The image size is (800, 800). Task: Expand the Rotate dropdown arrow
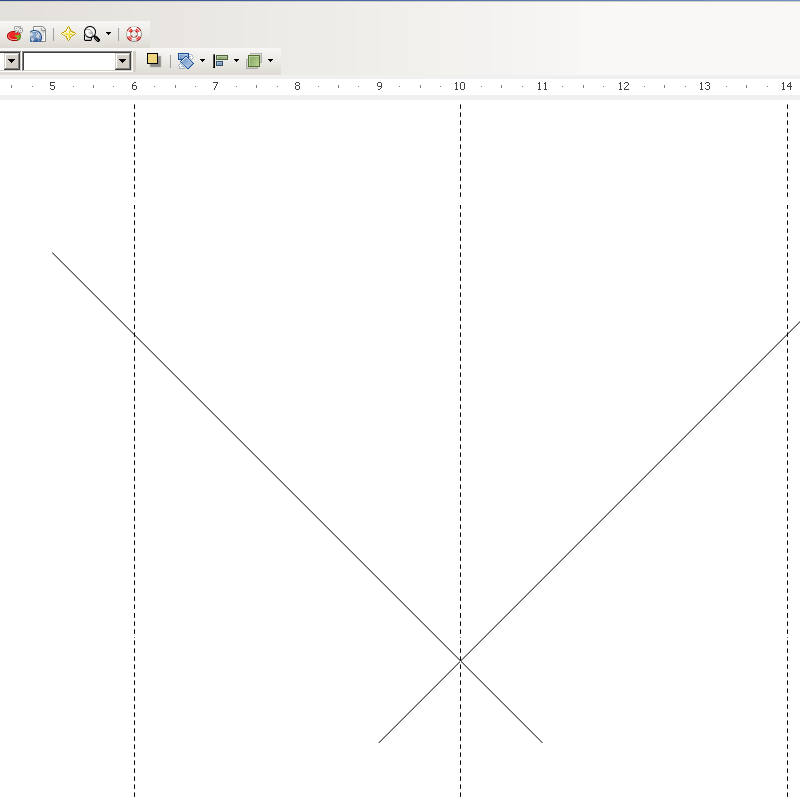coord(202,61)
